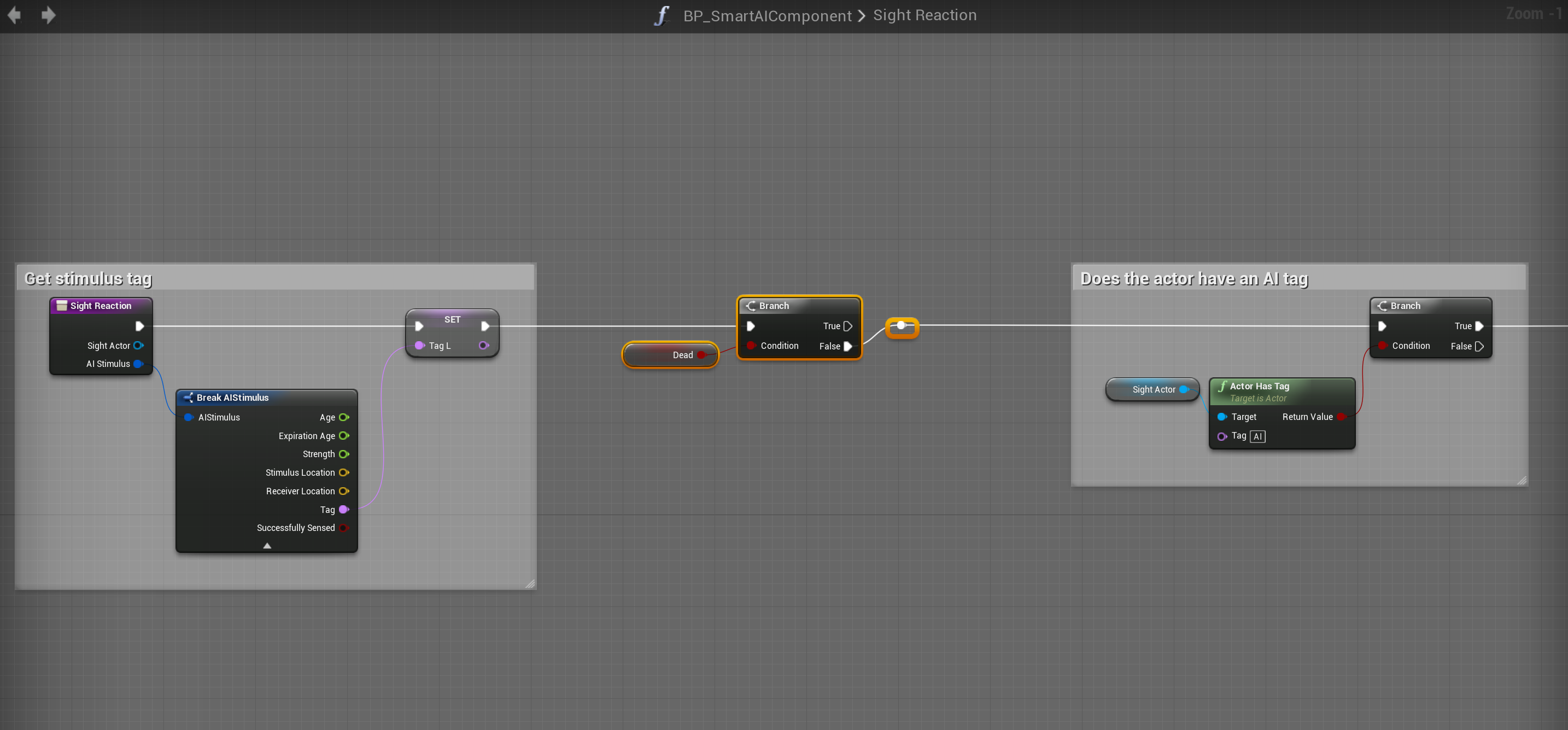This screenshot has height=730, width=1568.
Task: Click the Dead variable output pin
Action: [702, 354]
